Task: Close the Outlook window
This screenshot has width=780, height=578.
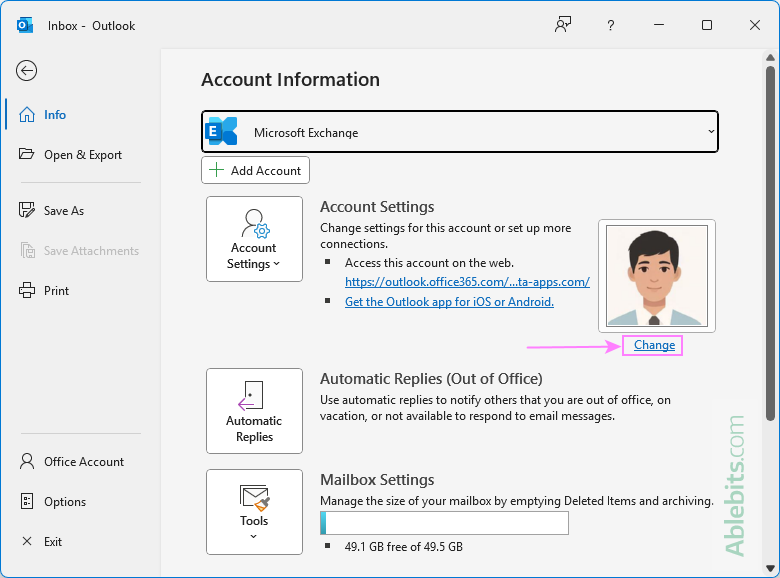Action: click(755, 25)
